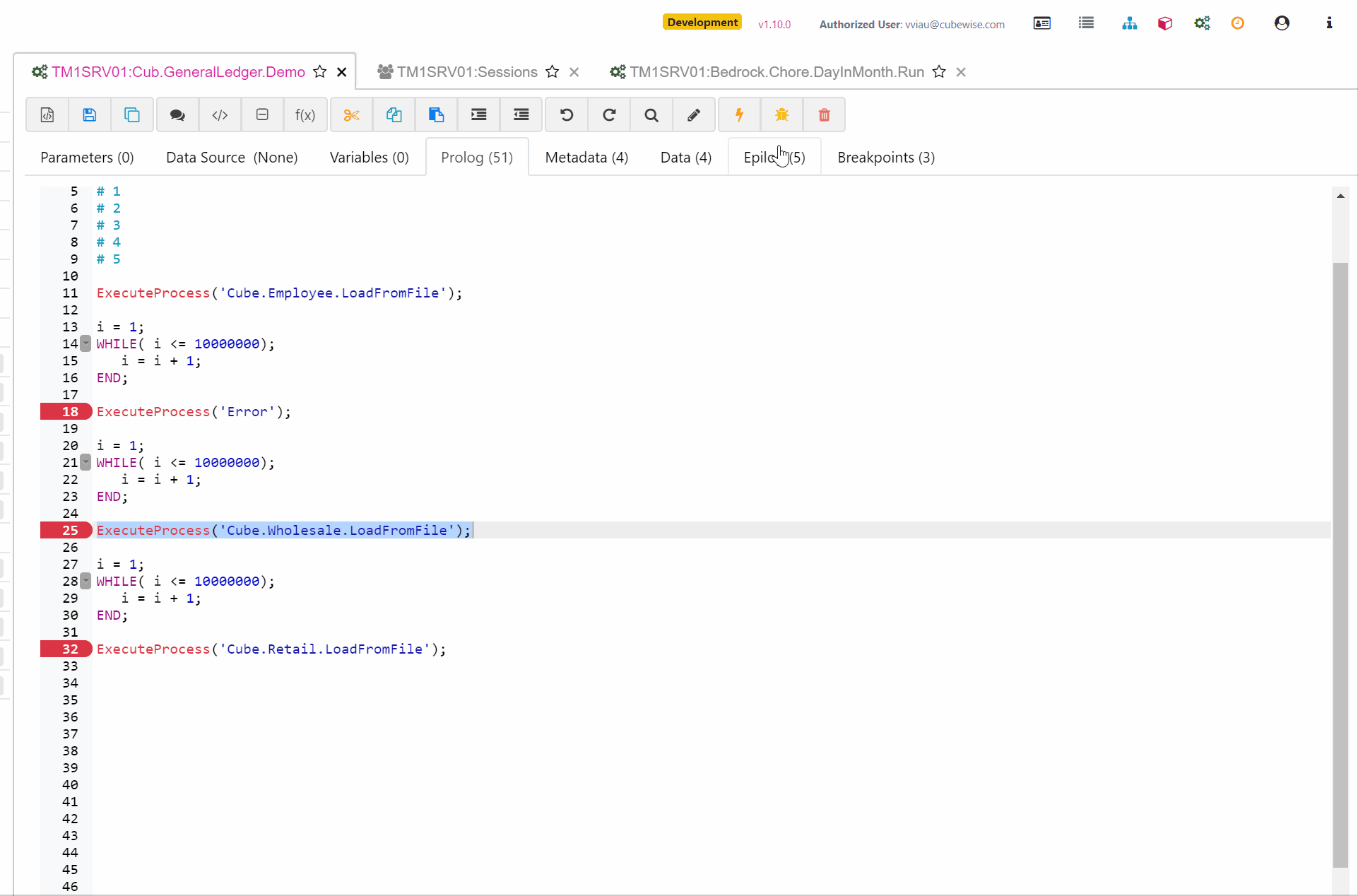Viewport: 1358px width, 896px height.
Task: Run the process with the lightning bolt icon
Action: pyautogui.click(x=739, y=114)
